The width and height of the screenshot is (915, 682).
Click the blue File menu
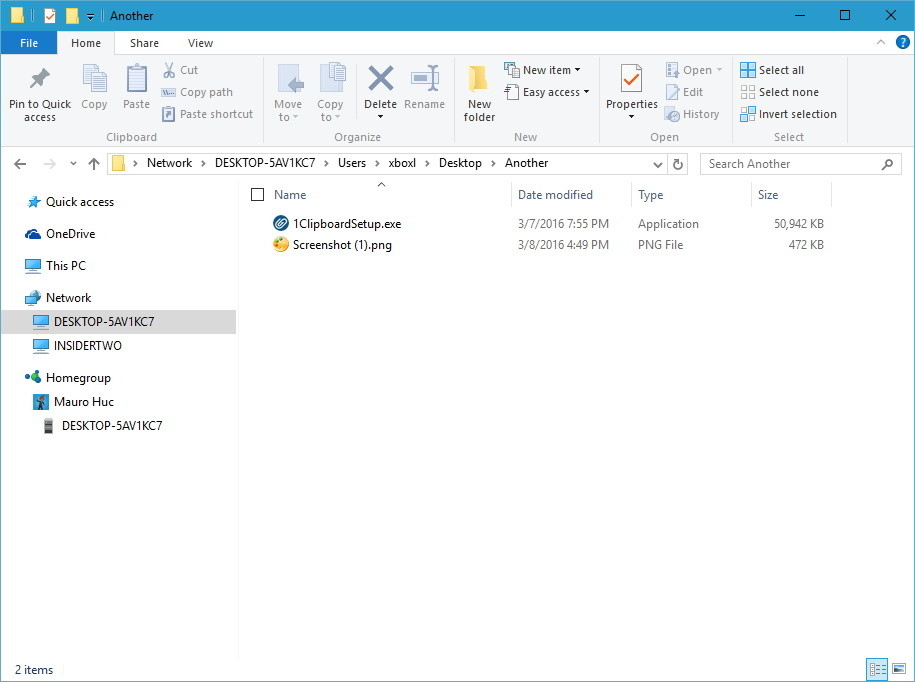point(29,43)
